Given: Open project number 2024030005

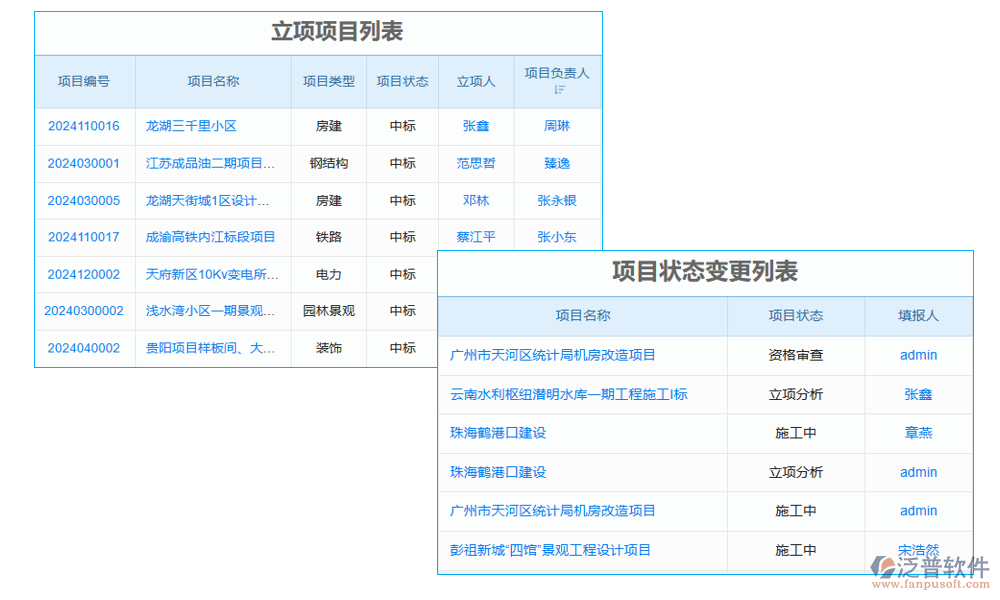Looking at the screenshot, I should click(85, 200).
